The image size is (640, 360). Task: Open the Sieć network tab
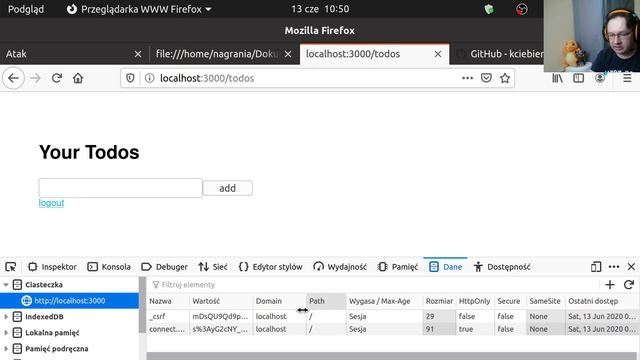click(x=213, y=267)
